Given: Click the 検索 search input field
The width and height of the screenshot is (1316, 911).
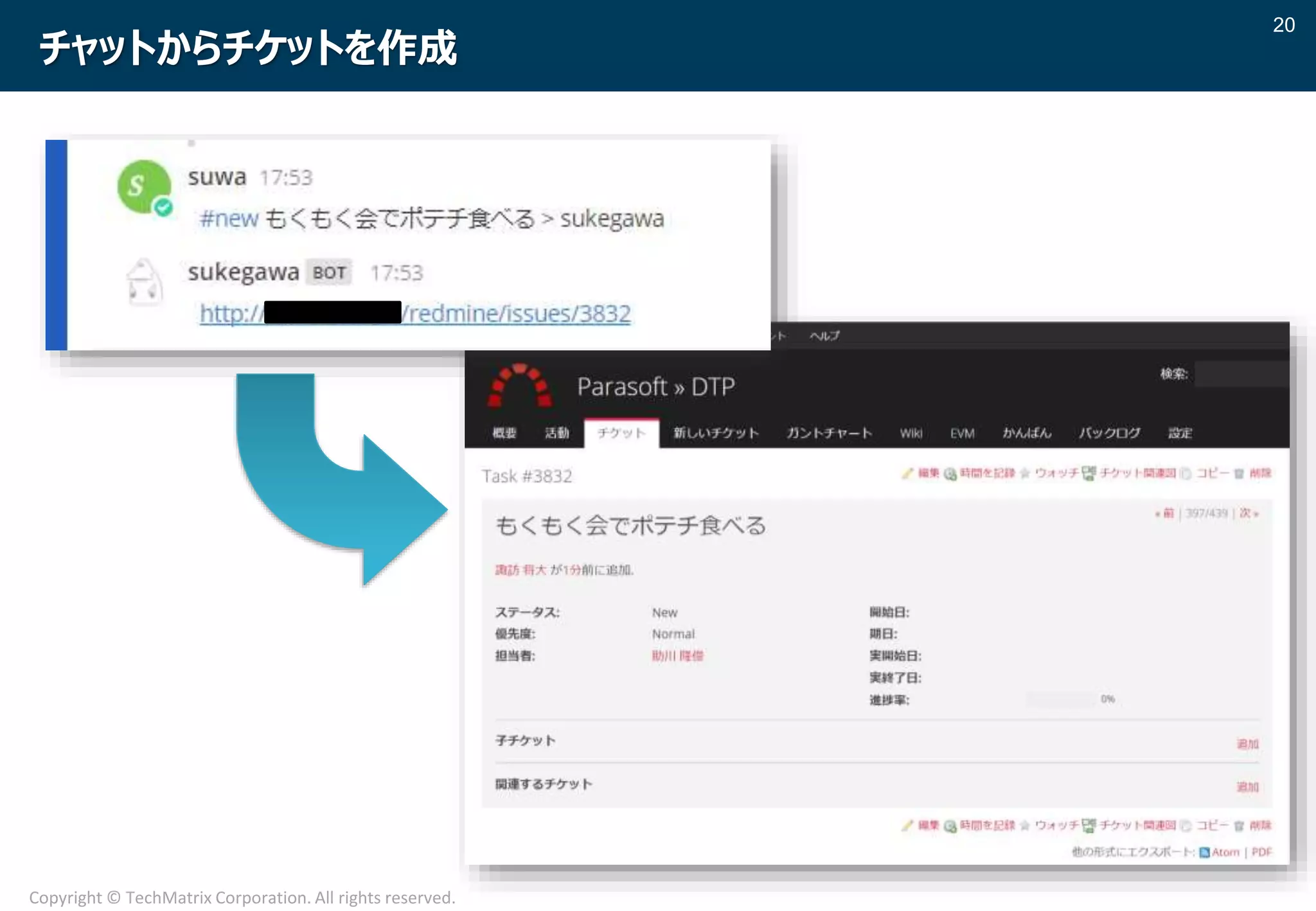Looking at the screenshot, I should click(x=1241, y=374).
